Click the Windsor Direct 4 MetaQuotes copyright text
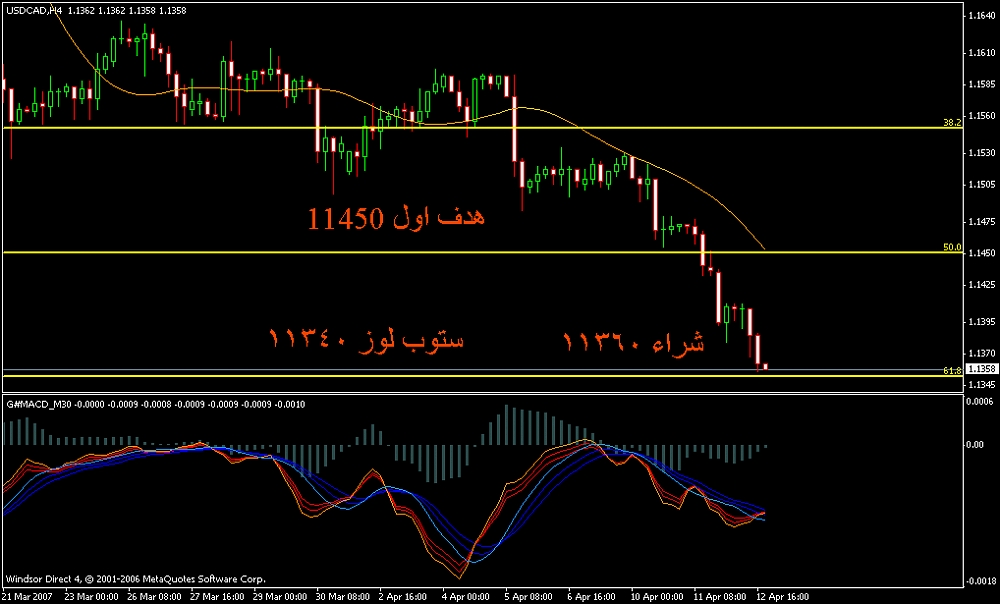 click(x=135, y=579)
